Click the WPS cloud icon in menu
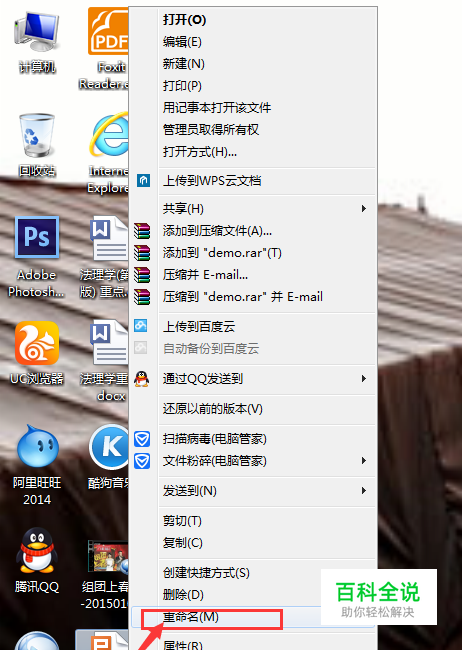The image size is (462, 650). click(143, 180)
